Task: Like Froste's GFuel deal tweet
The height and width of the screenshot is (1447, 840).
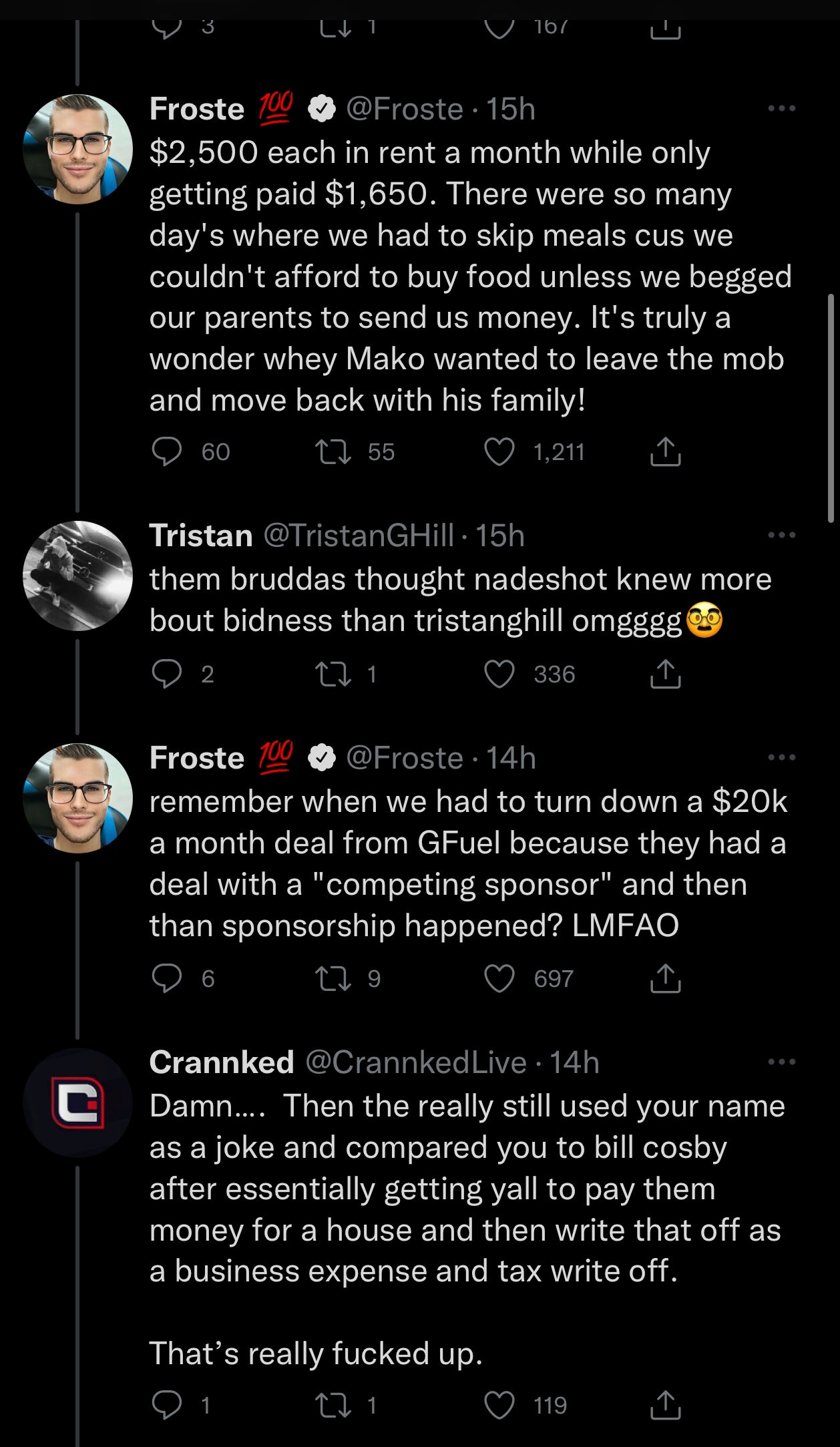Action: (x=499, y=979)
